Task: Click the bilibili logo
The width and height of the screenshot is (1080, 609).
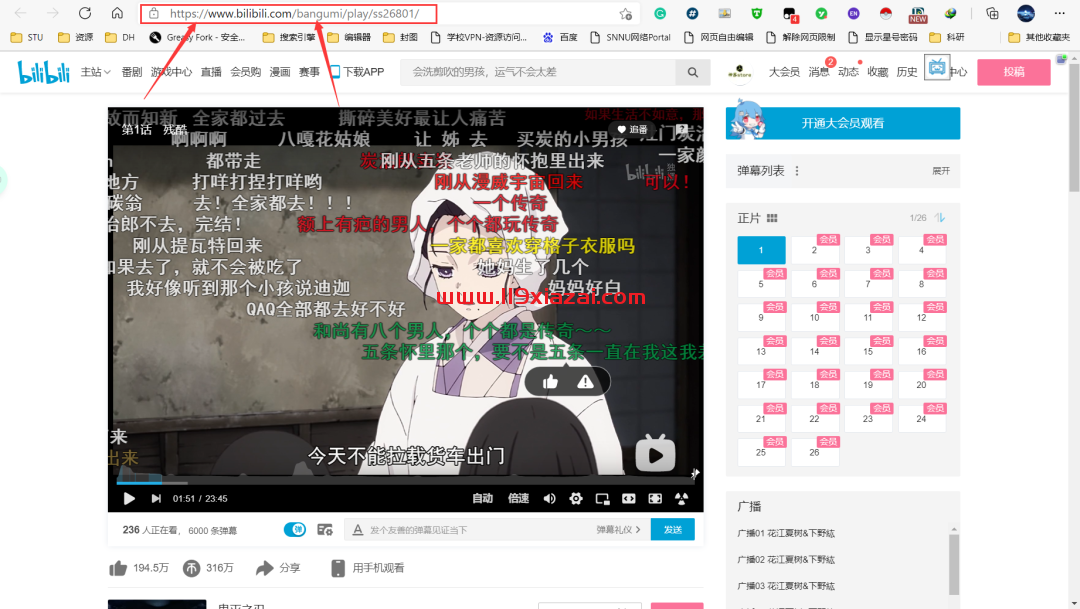Action: [x=43, y=72]
